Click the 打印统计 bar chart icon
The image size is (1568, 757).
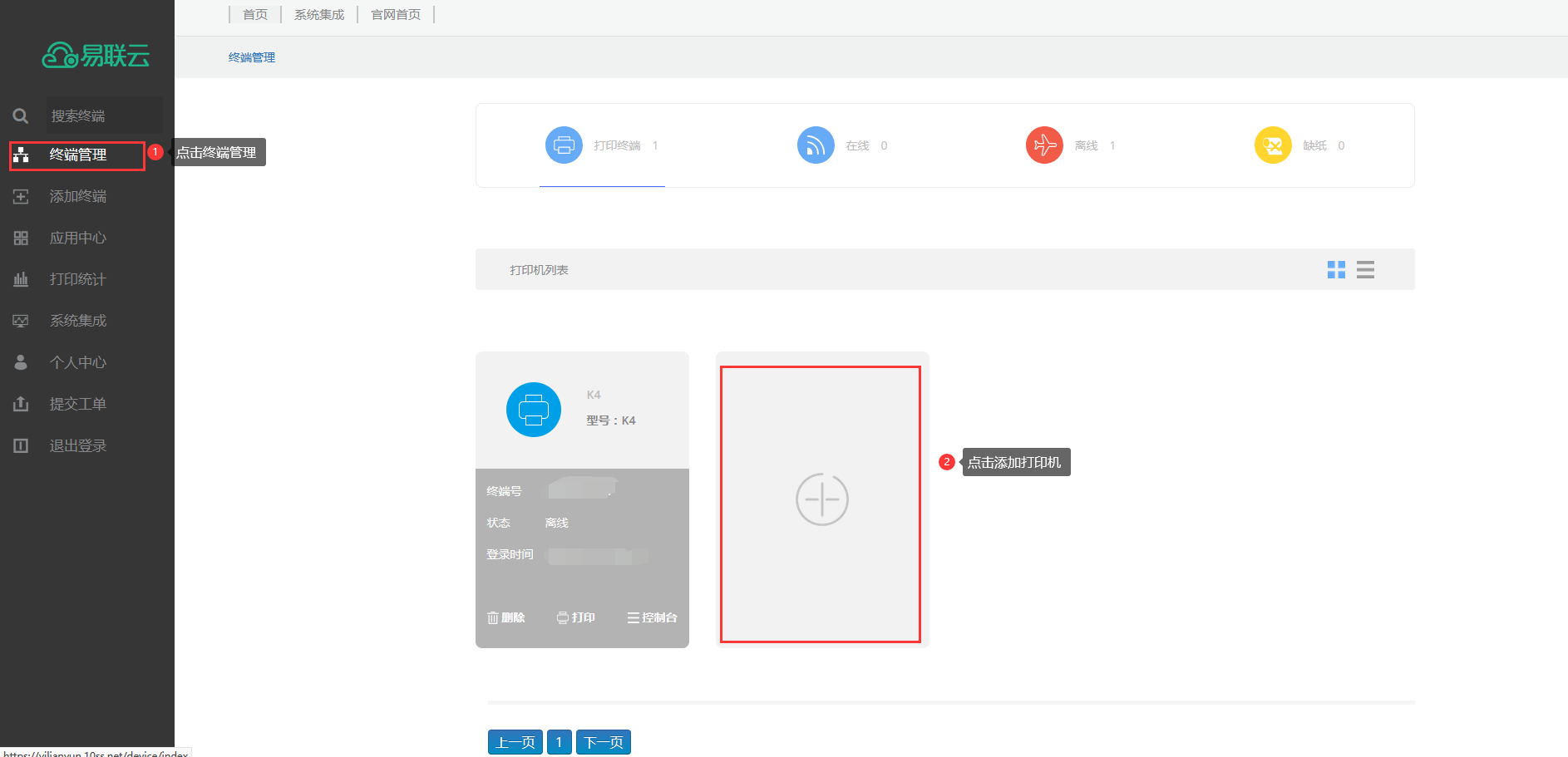(21, 279)
